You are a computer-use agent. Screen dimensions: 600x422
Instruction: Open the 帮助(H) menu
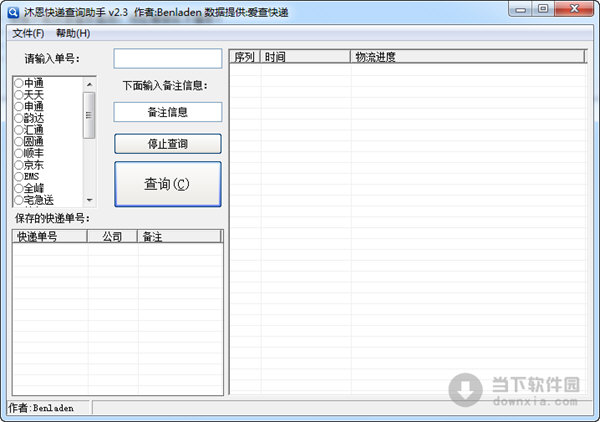pyautogui.click(x=73, y=34)
